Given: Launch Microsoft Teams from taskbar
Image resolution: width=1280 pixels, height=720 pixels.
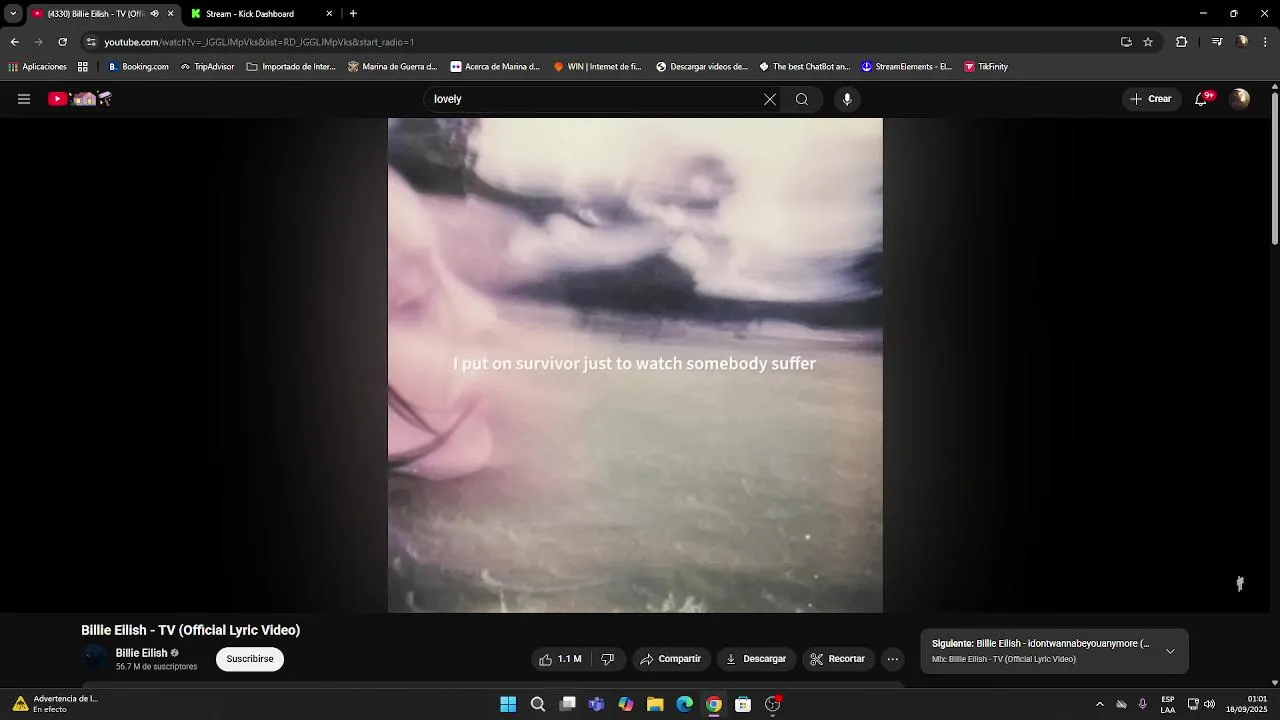Looking at the screenshot, I should (x=597, y=705).
